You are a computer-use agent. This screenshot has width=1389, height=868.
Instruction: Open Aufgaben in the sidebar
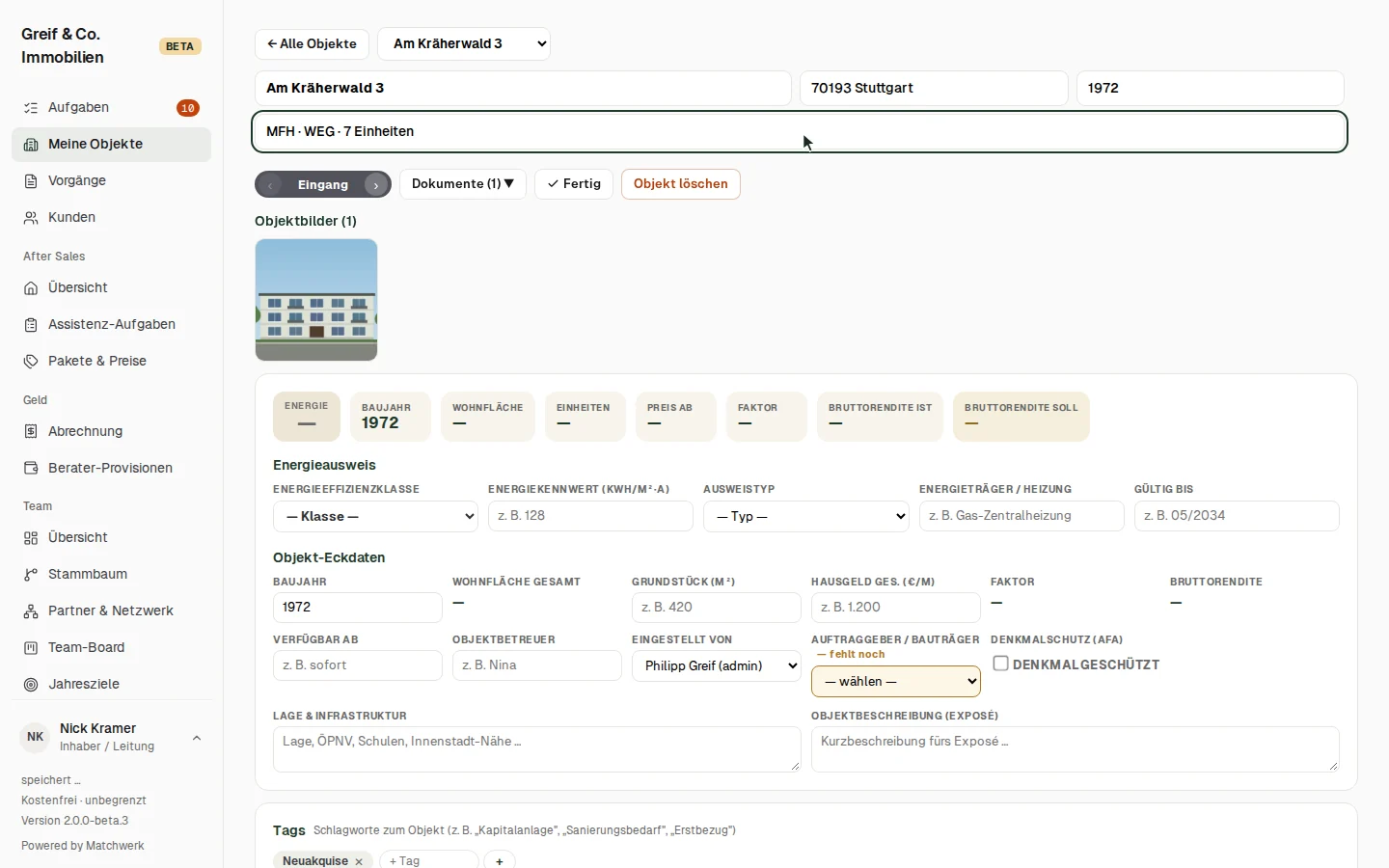(x=111, y=108)
